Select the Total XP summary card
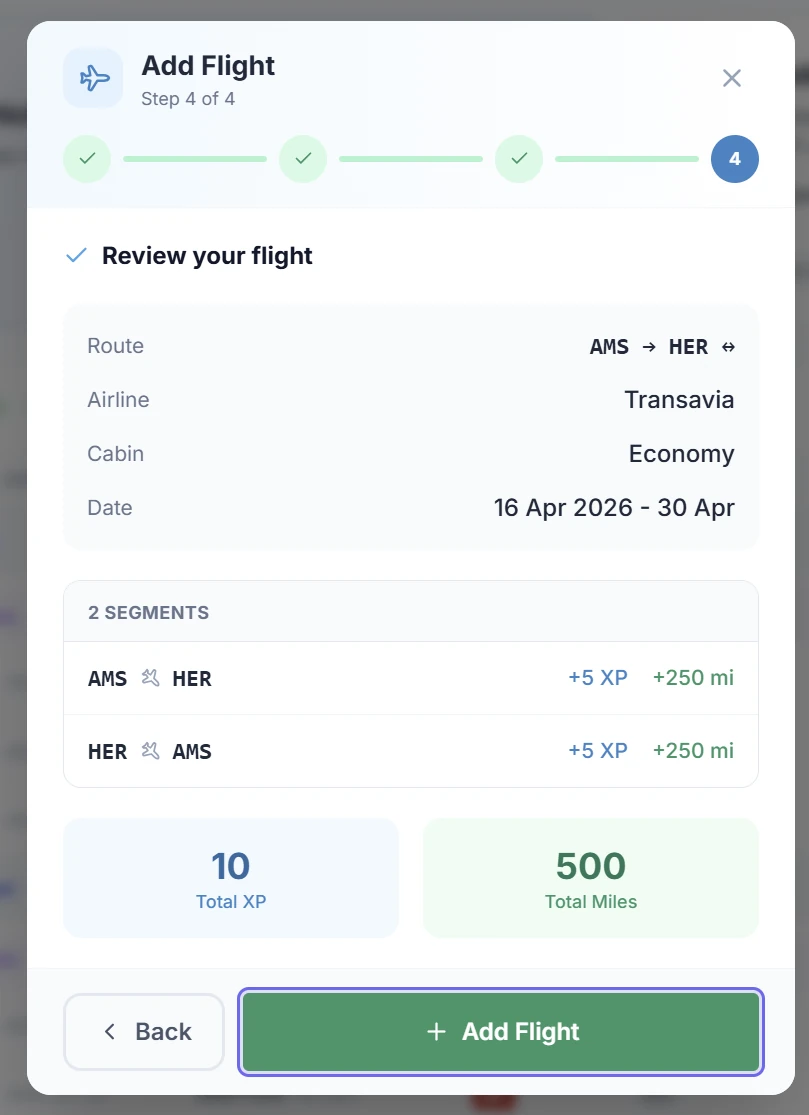809x1115 pixels. pyautogui.click(x=231, y=878)
